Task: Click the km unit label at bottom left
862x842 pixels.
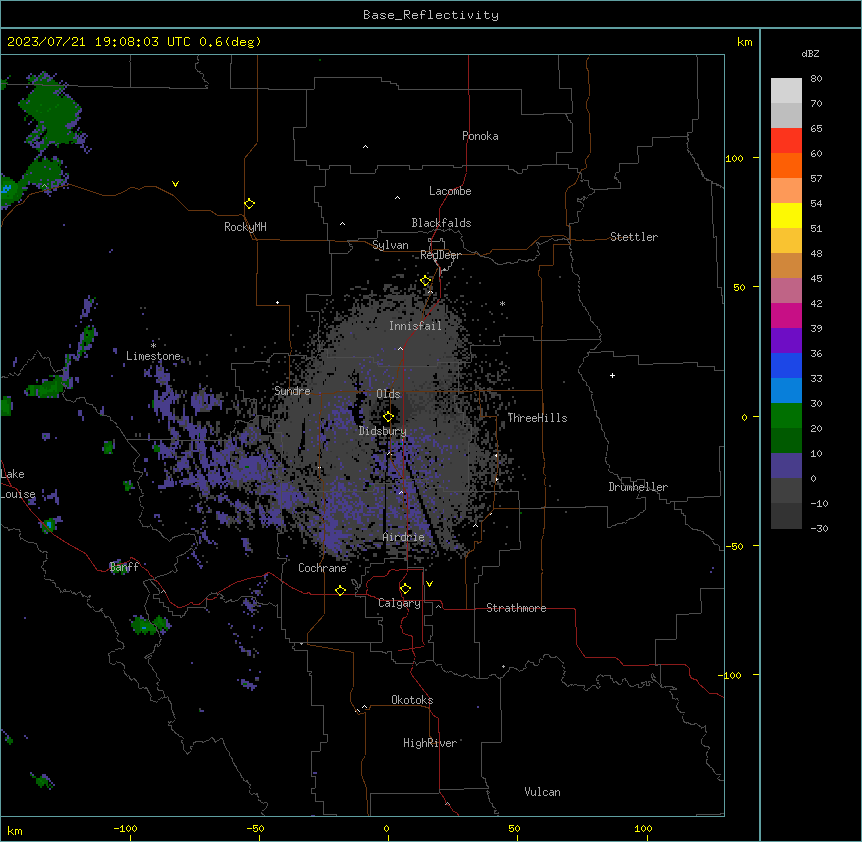Action: (x=15, y=831)
